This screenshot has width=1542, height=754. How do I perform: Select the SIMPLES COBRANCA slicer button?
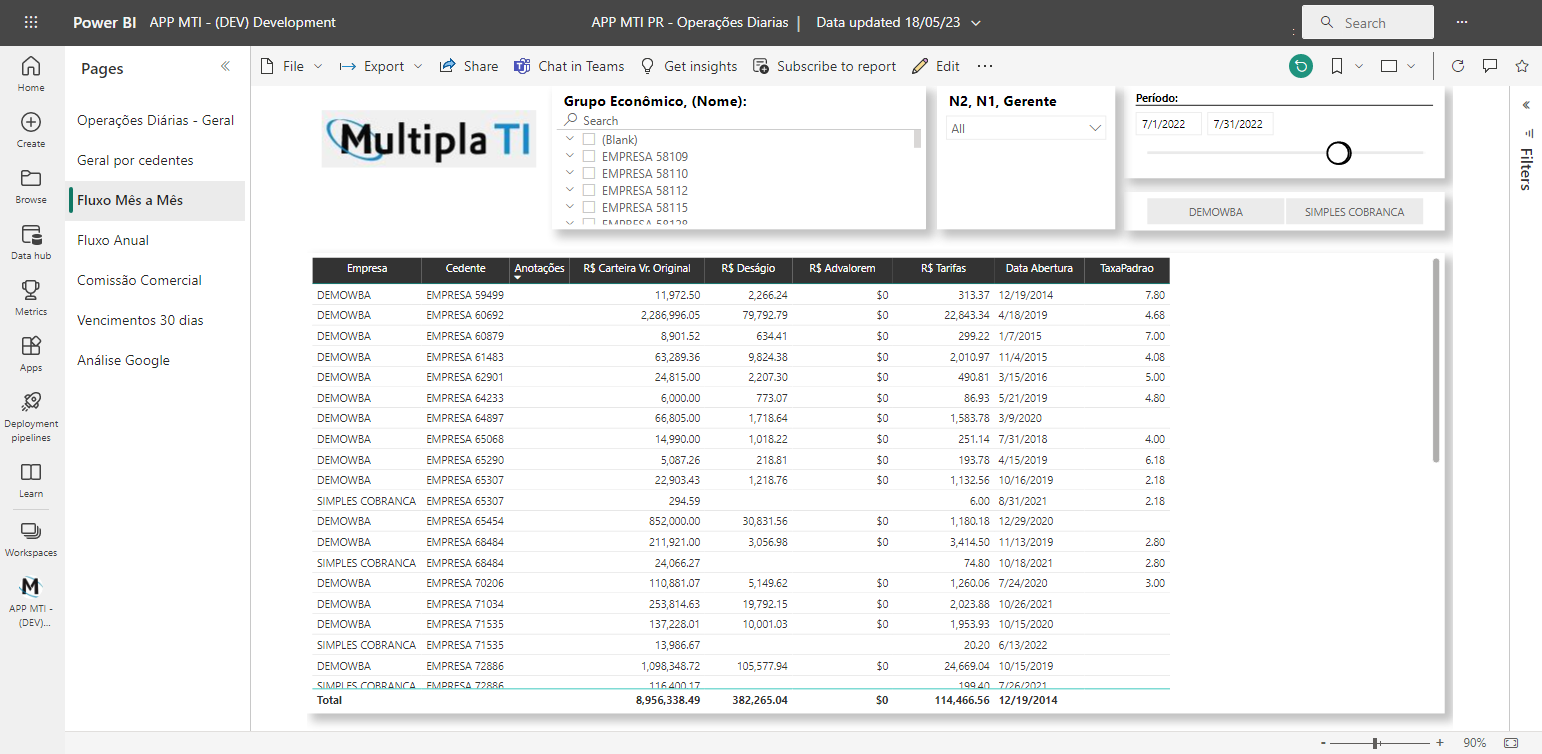(1354, 212)
